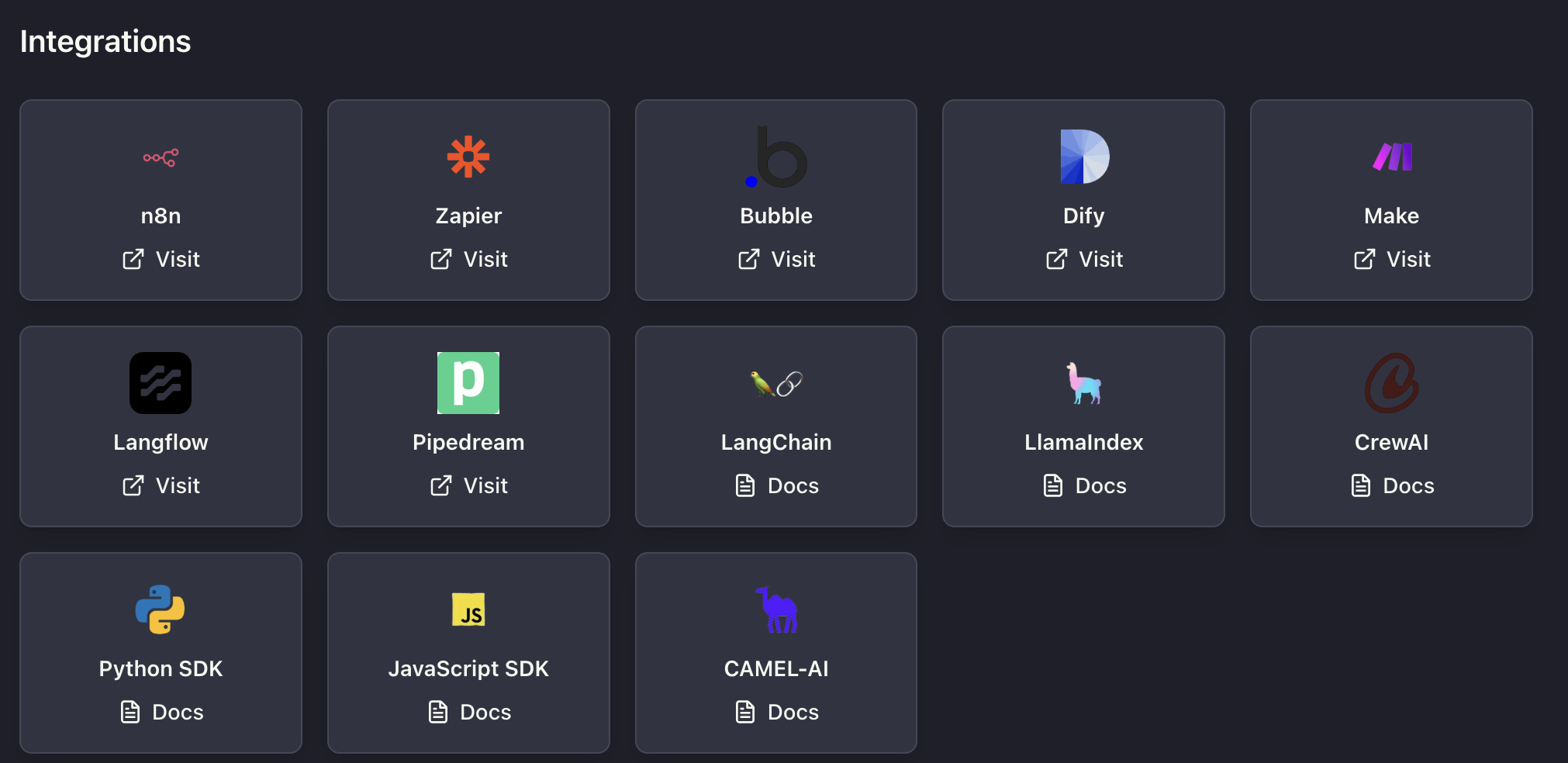This screenshot has height=763, width=1568.
Task: Click the LangChain card title
Action: tap(776, 442)
